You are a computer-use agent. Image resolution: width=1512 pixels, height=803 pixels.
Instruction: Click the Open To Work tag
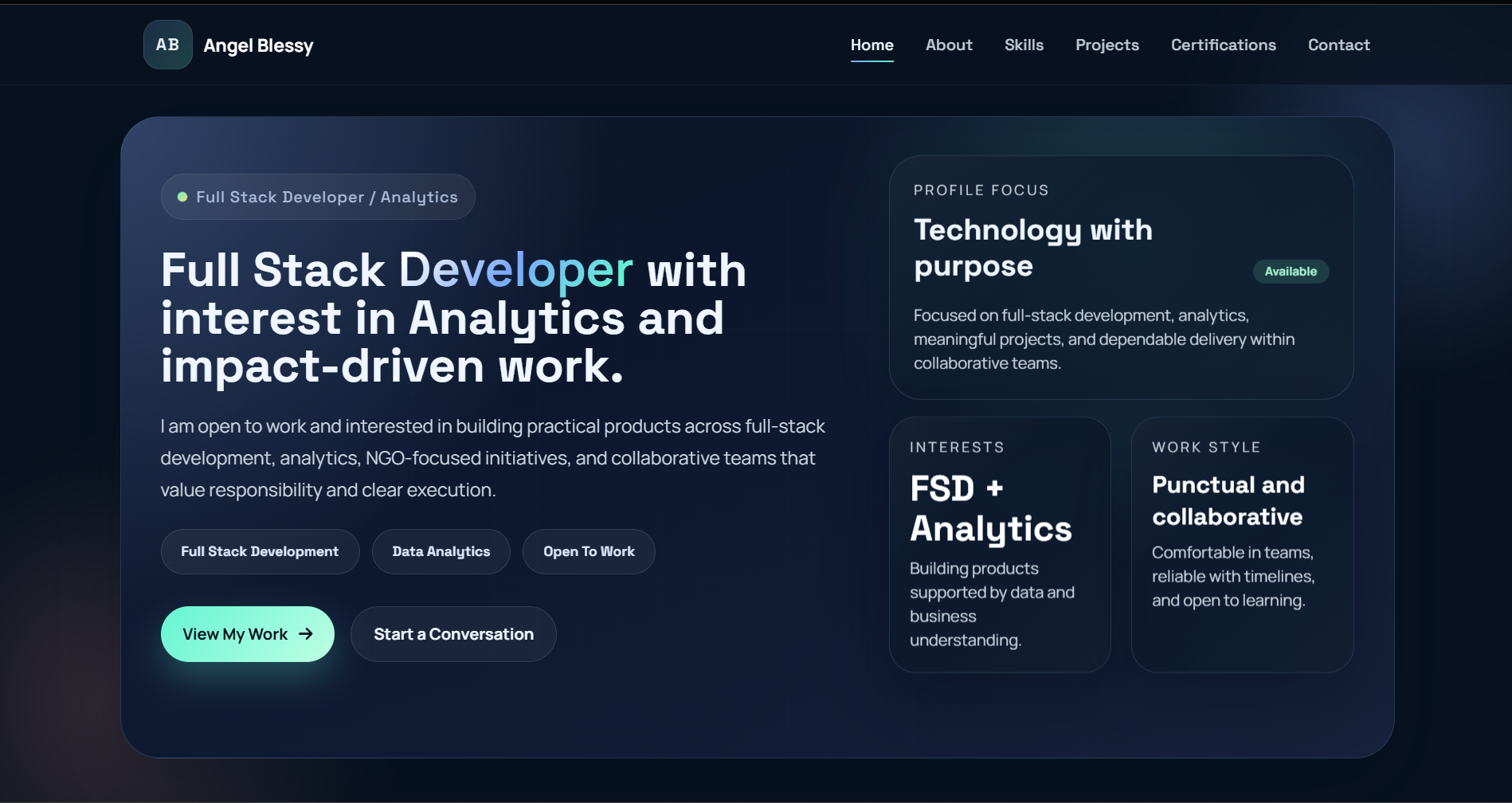coord(589,550)
